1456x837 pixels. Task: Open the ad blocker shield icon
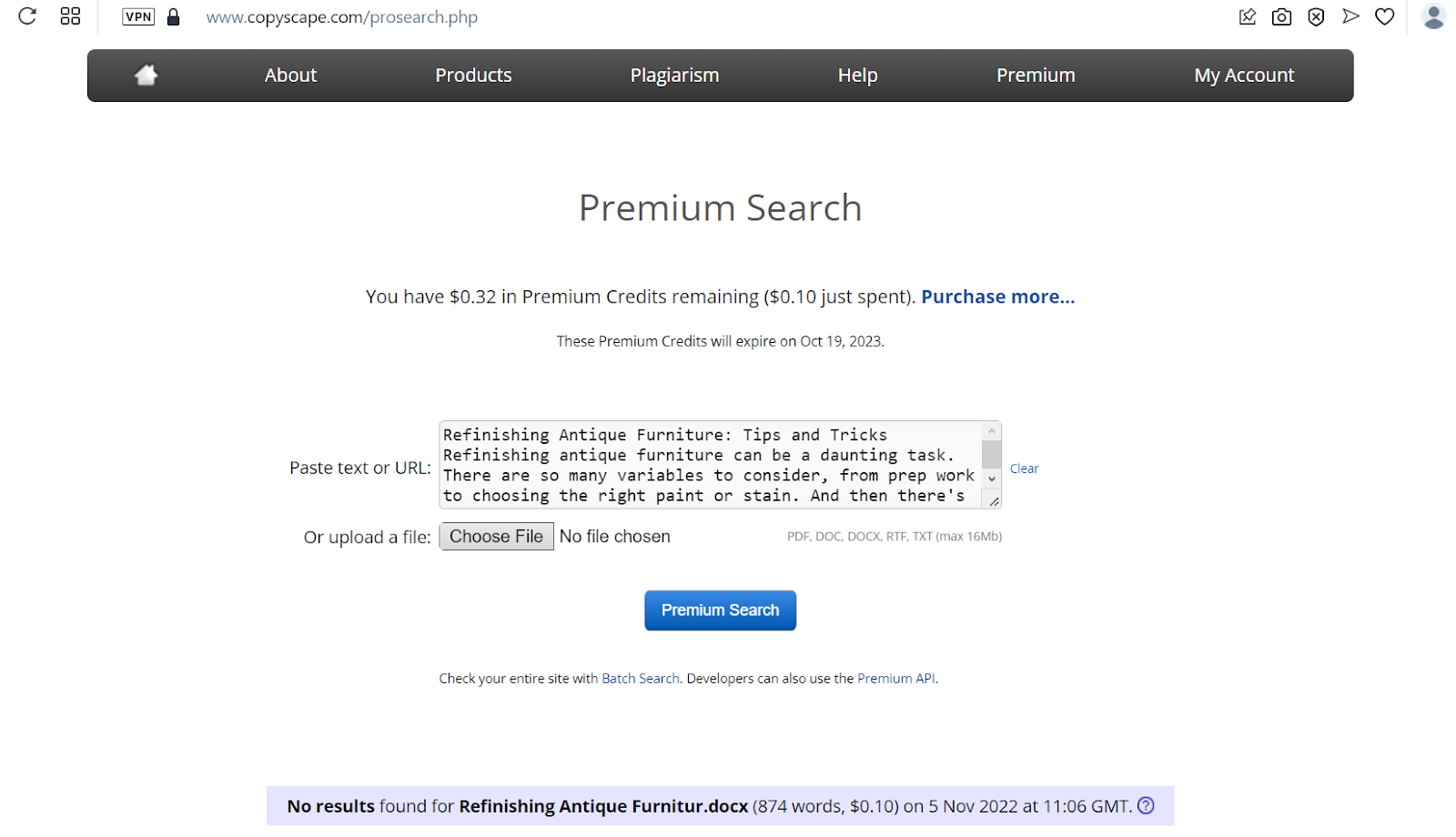(x=1316, y=16)
